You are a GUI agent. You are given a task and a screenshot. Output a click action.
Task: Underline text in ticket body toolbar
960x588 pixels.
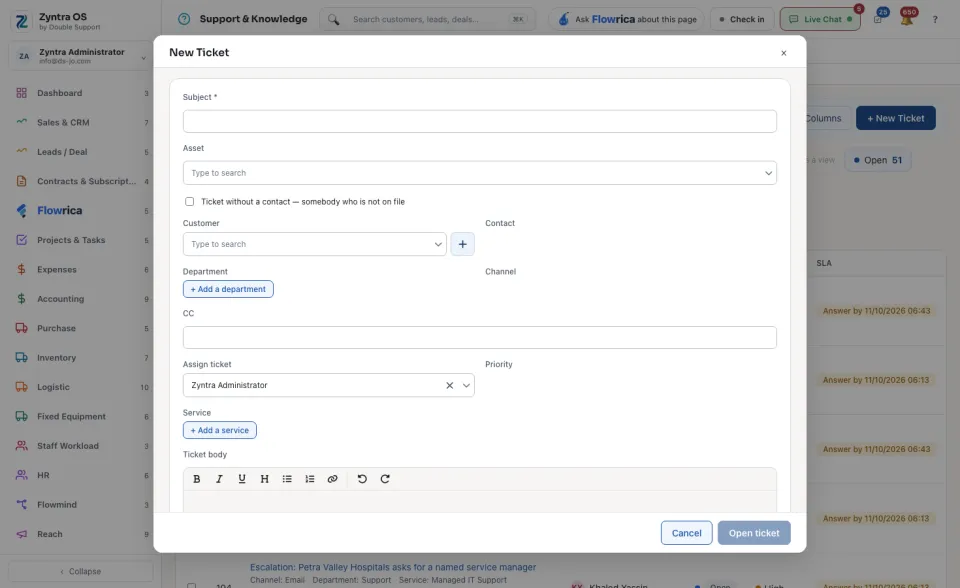242,479
